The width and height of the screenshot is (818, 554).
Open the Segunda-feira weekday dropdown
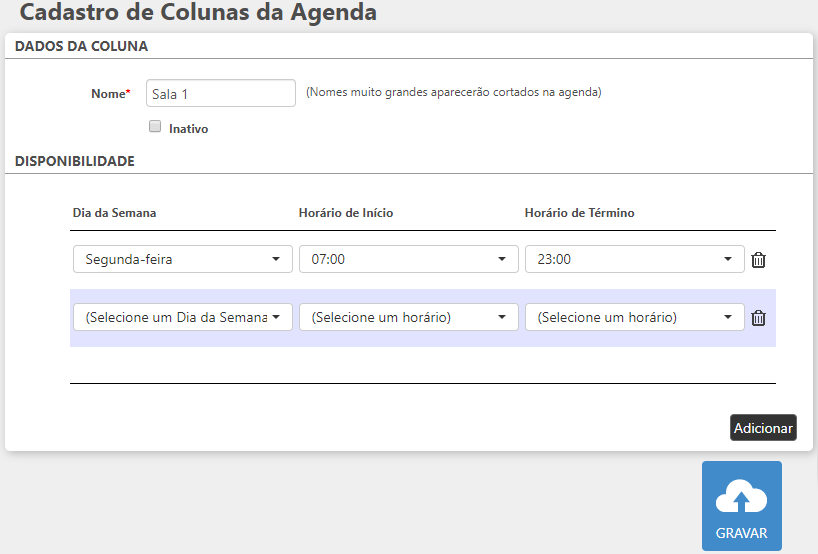[182, 259]
